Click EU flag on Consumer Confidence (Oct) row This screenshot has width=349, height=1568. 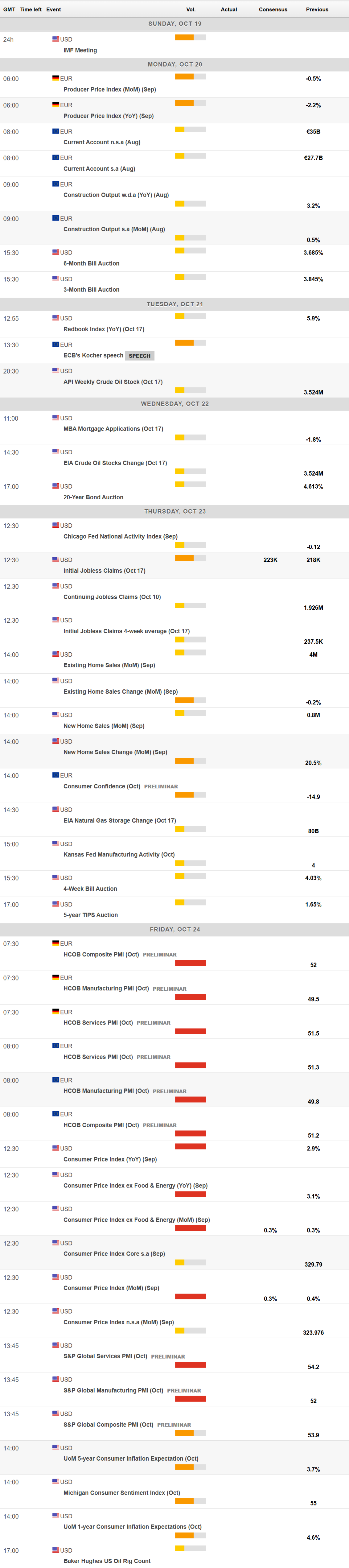coord(55,775)
